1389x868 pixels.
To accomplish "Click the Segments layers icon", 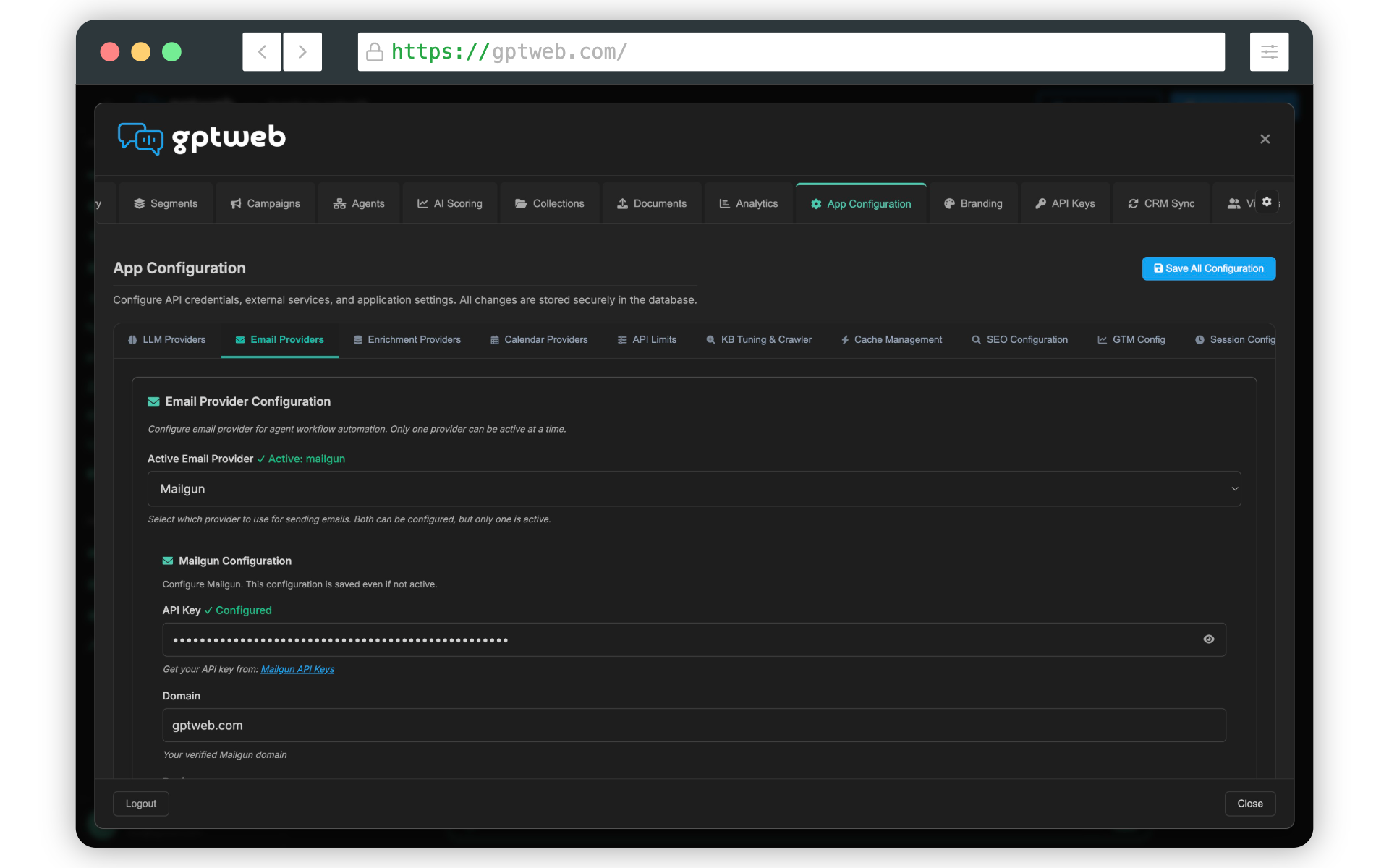I will 140,204.
